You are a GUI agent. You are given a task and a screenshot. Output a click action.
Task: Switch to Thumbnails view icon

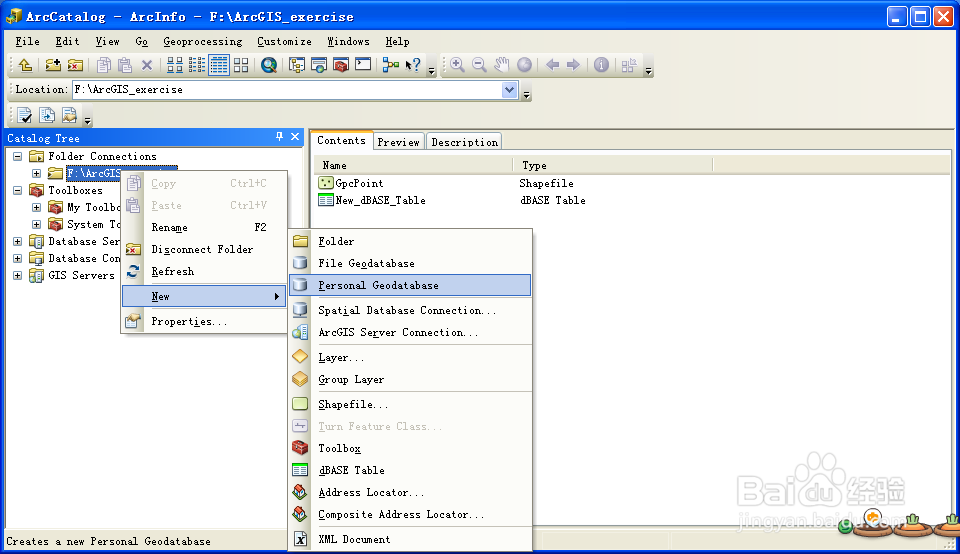(241, 65)
